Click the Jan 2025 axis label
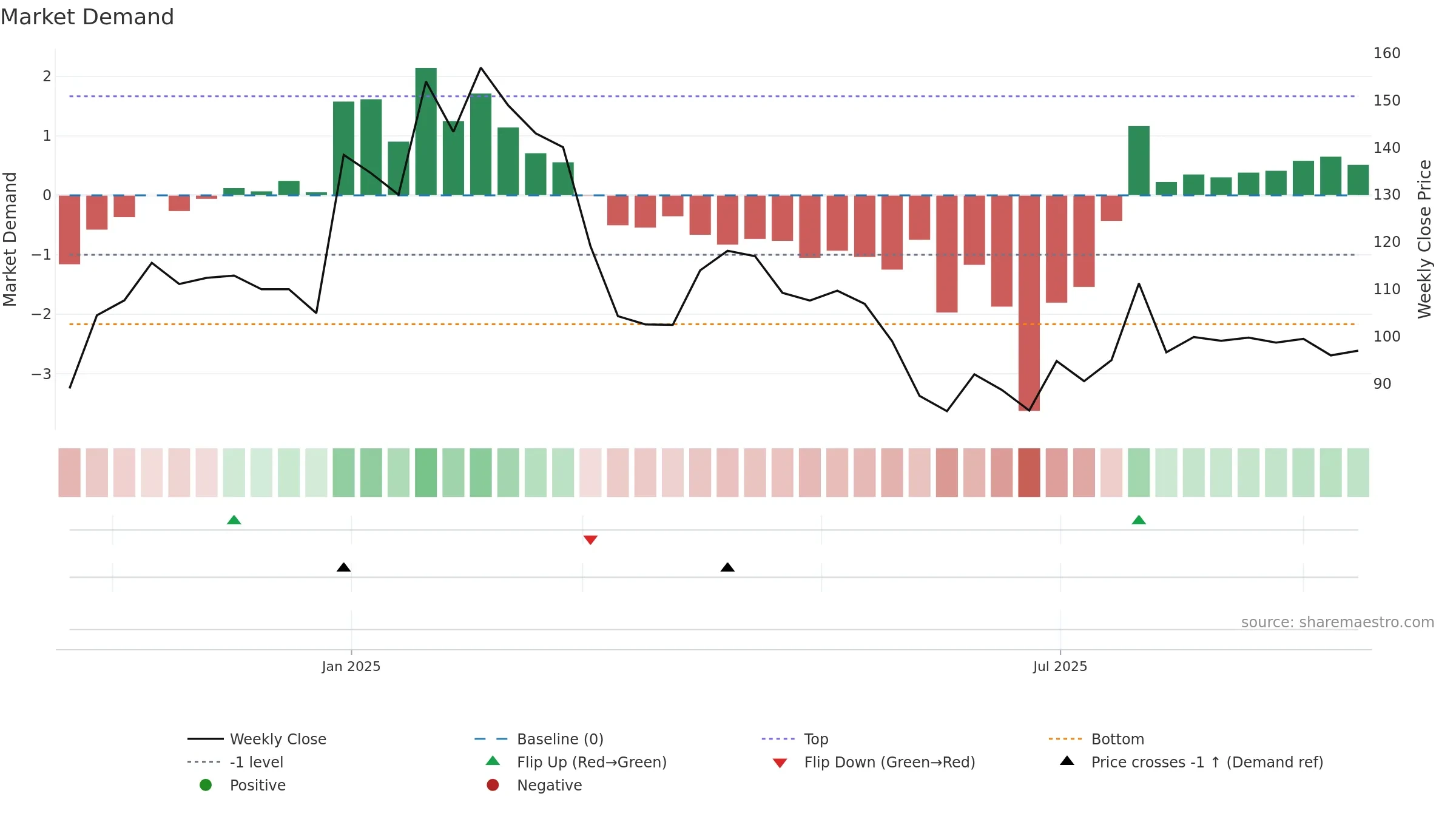 [x=351, y=667]
